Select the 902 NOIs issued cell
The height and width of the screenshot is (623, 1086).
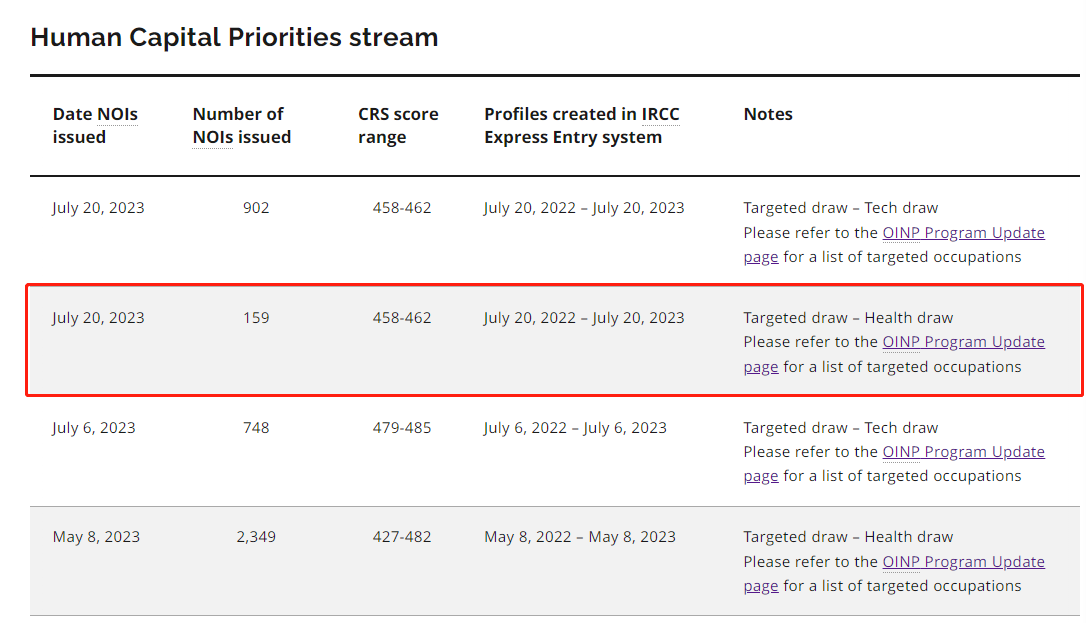click(x=256, y=208)
